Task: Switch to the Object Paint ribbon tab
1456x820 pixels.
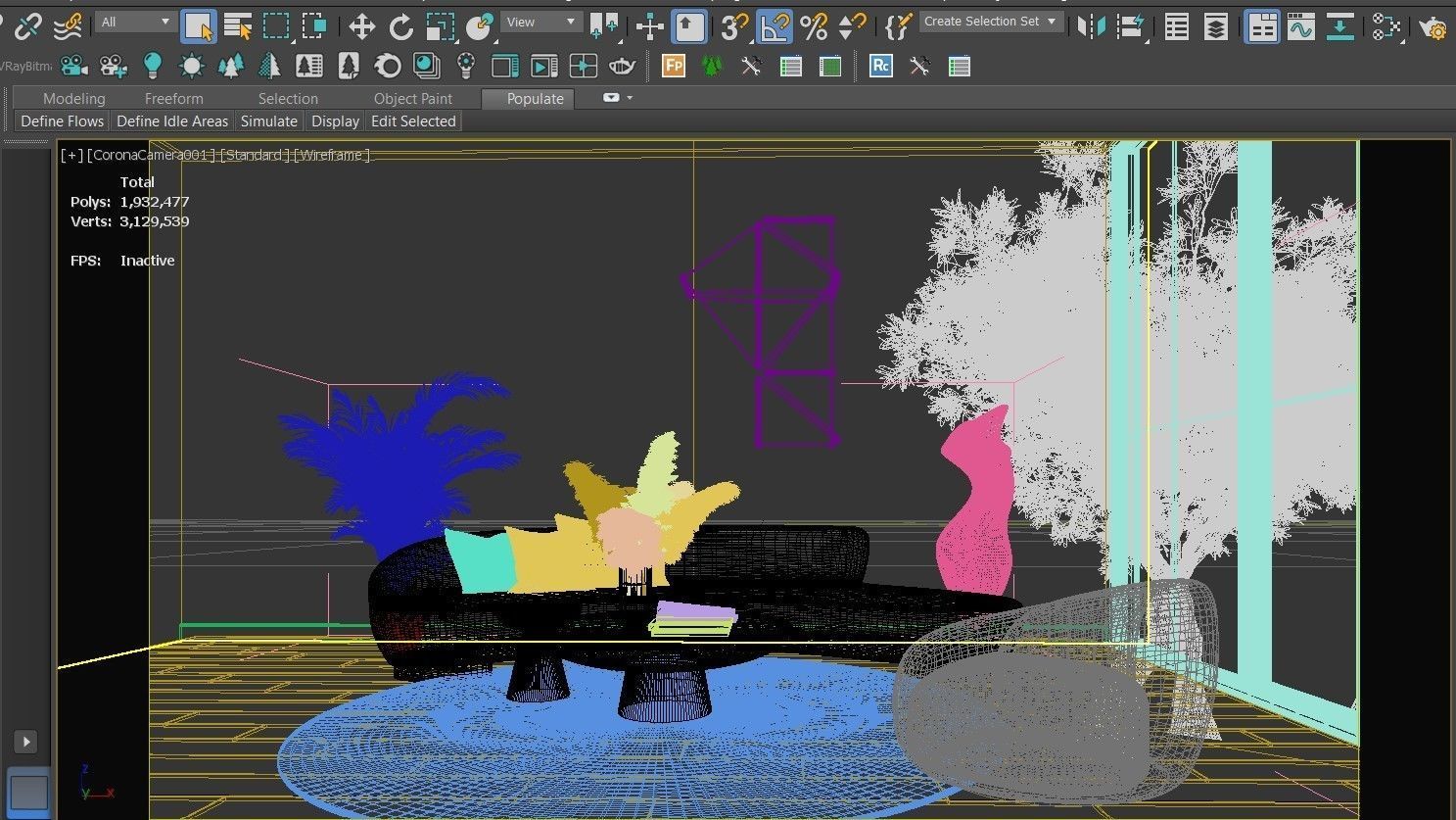Action: [x=412, y=98]
